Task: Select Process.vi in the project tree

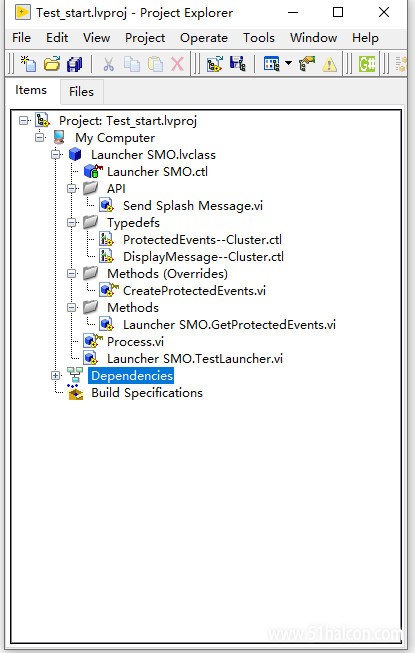Action: [136, 341]
